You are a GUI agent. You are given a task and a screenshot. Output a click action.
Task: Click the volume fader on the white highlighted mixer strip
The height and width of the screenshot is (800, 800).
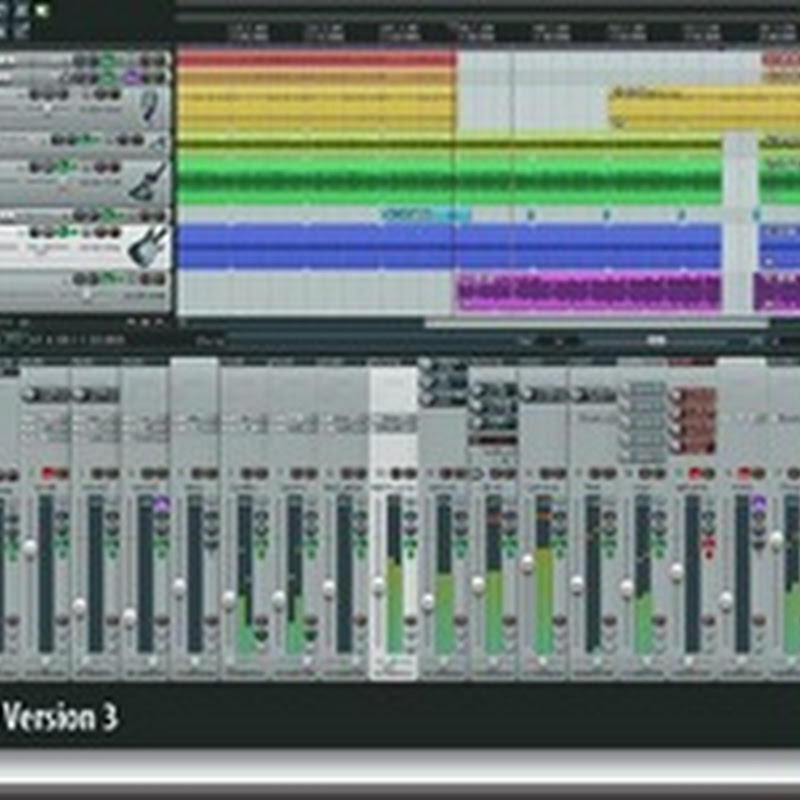378,585
